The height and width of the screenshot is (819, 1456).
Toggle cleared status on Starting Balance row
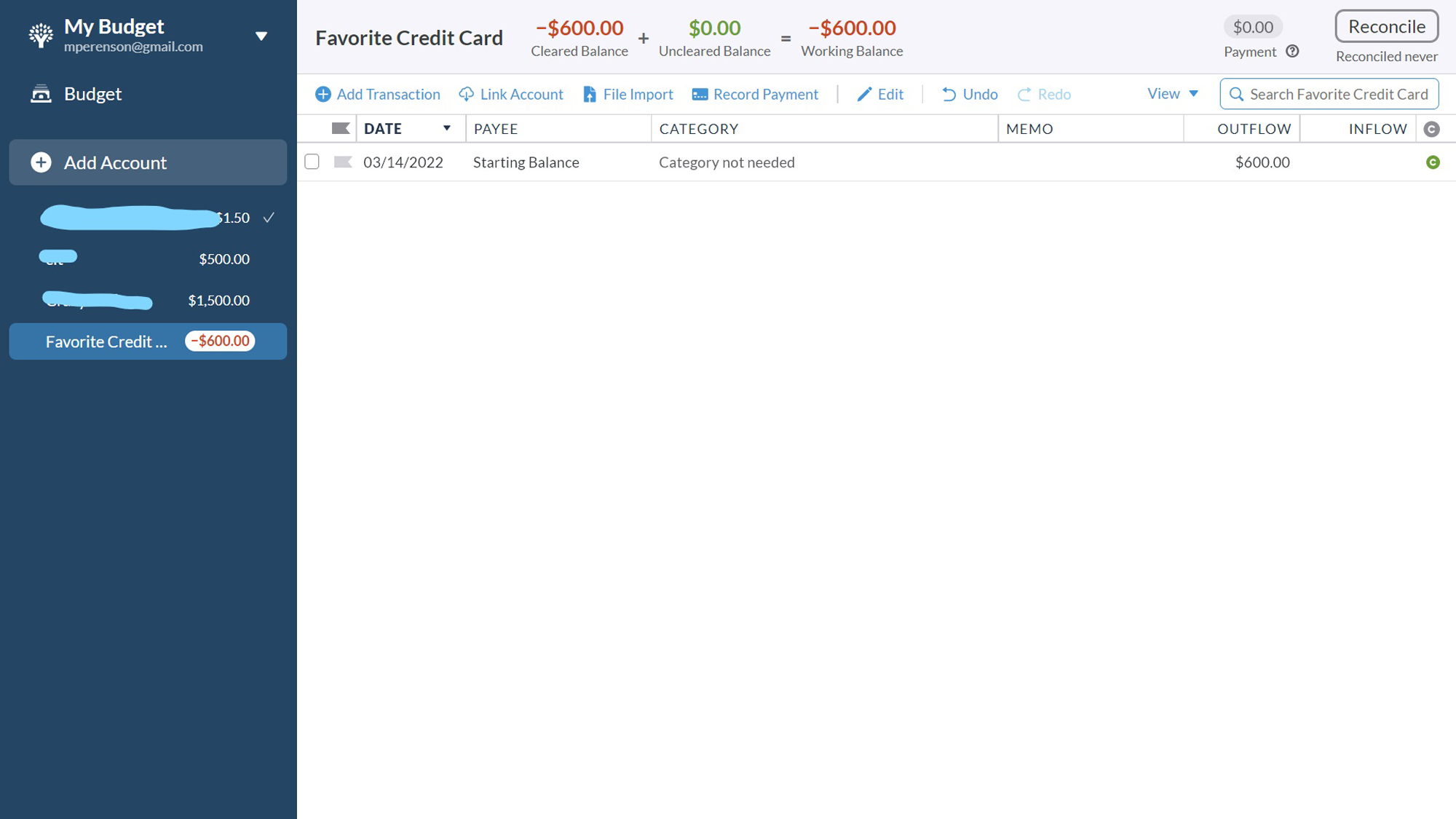click(x=1432, y=162)
